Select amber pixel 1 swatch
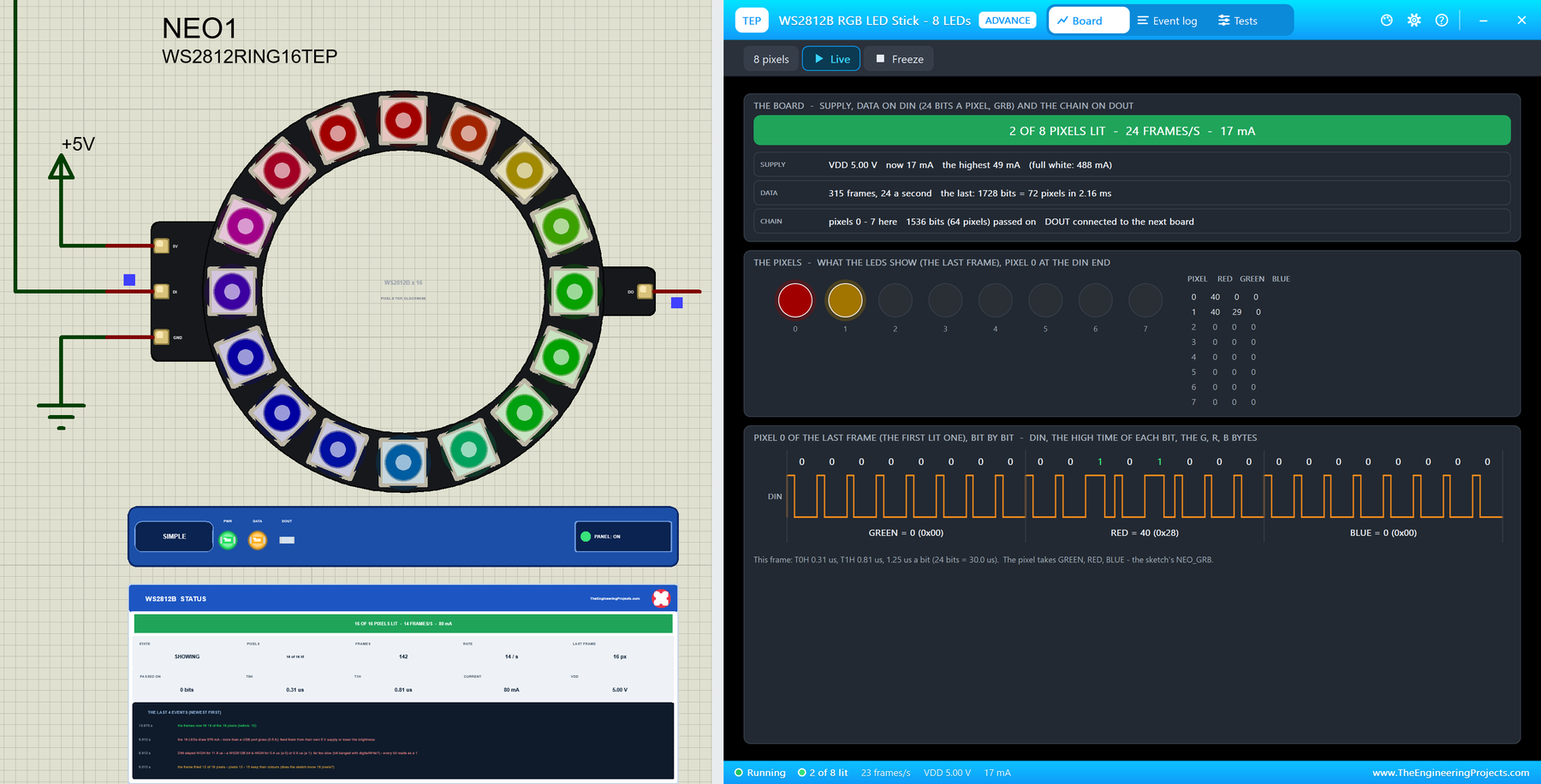Viewport: 1541px width, 784px height. (845, 300)
